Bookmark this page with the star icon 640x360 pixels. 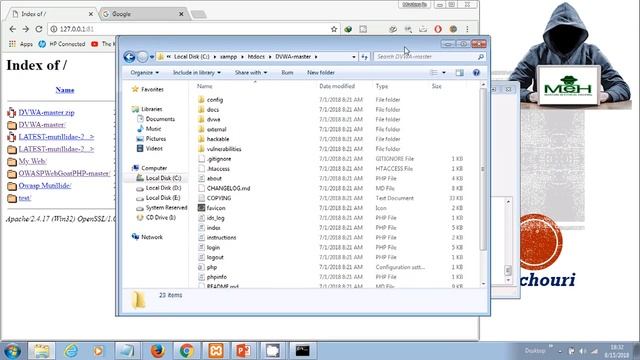(334, 29)
